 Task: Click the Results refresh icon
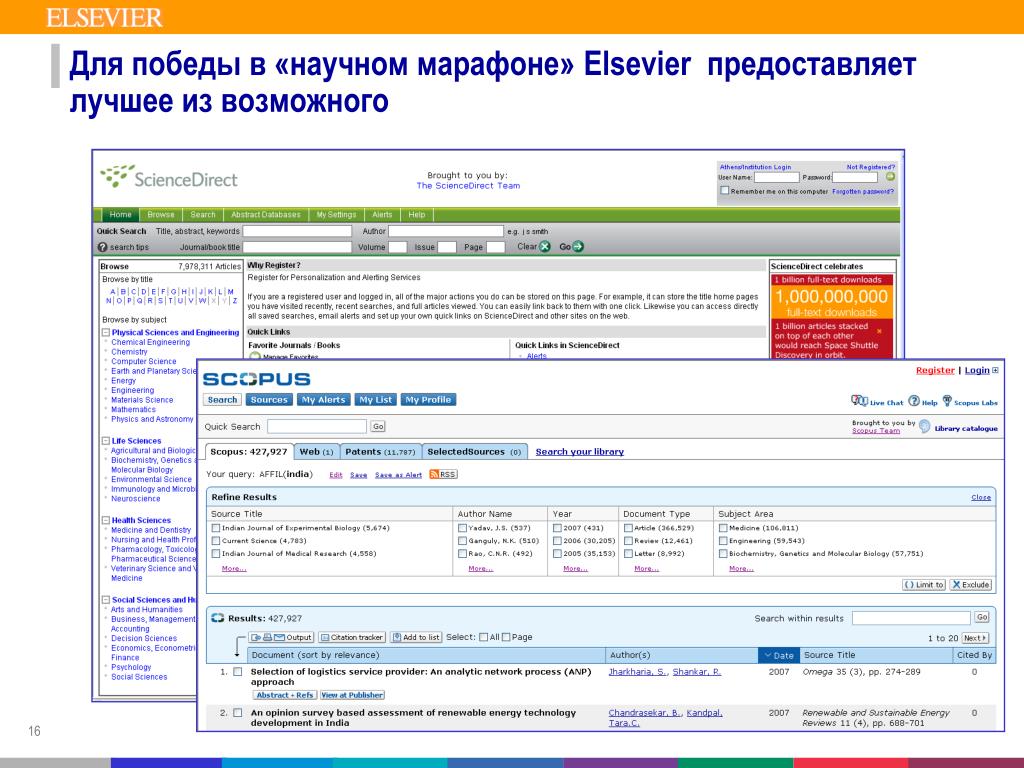click(x=217, y=618)
